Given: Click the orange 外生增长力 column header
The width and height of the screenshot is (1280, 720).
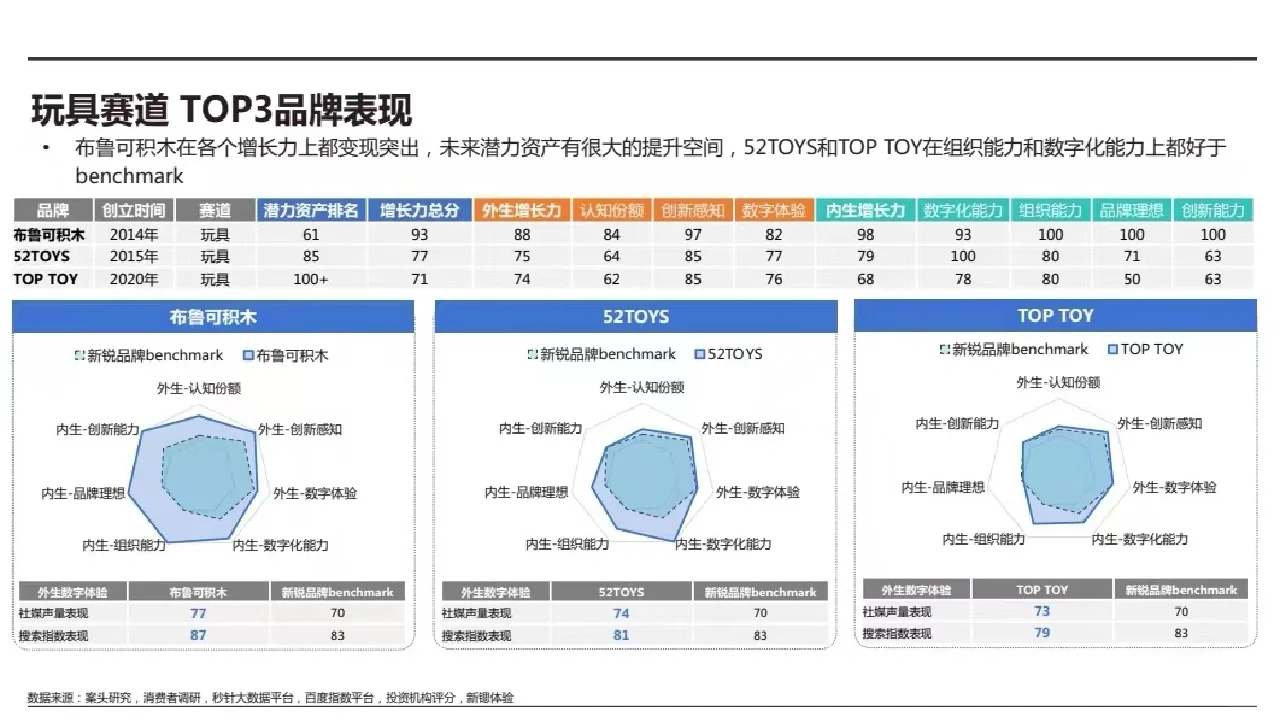Looking at the screenshot, I should point(522,211).
